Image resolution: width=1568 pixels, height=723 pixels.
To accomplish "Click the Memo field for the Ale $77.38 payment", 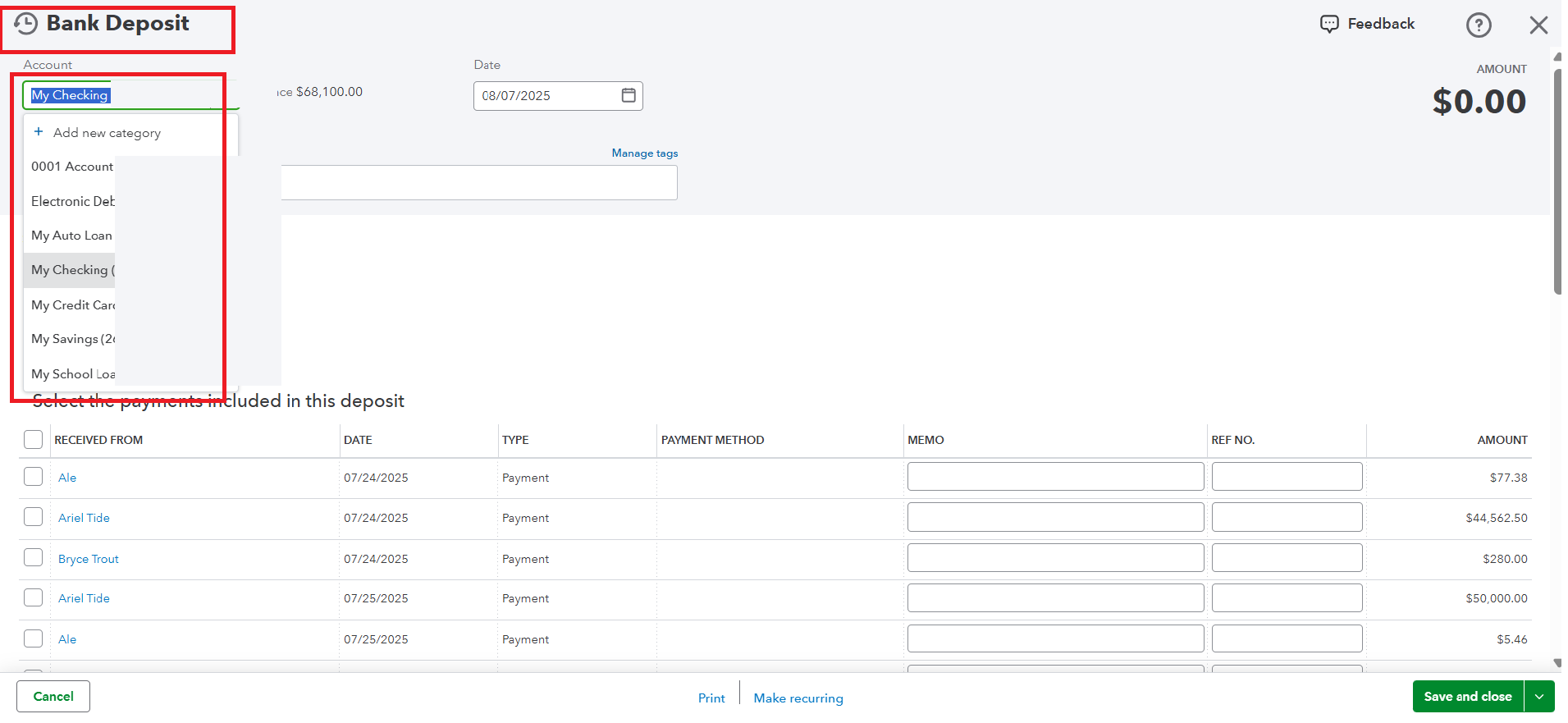I will 1054,477.
